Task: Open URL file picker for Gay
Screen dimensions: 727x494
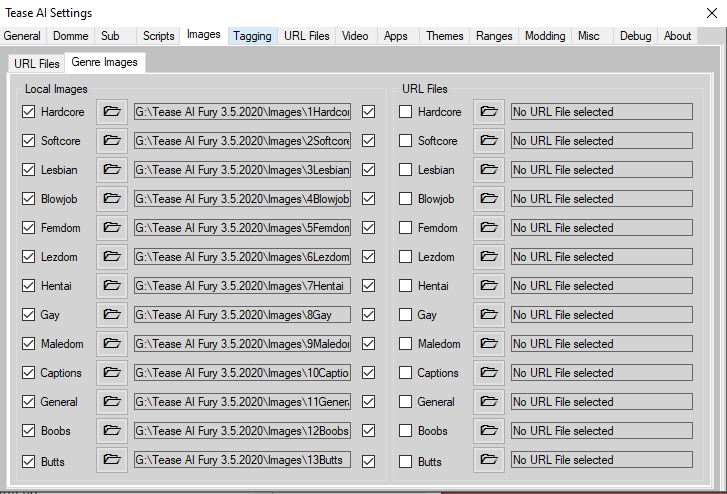Action: [489, 314]
